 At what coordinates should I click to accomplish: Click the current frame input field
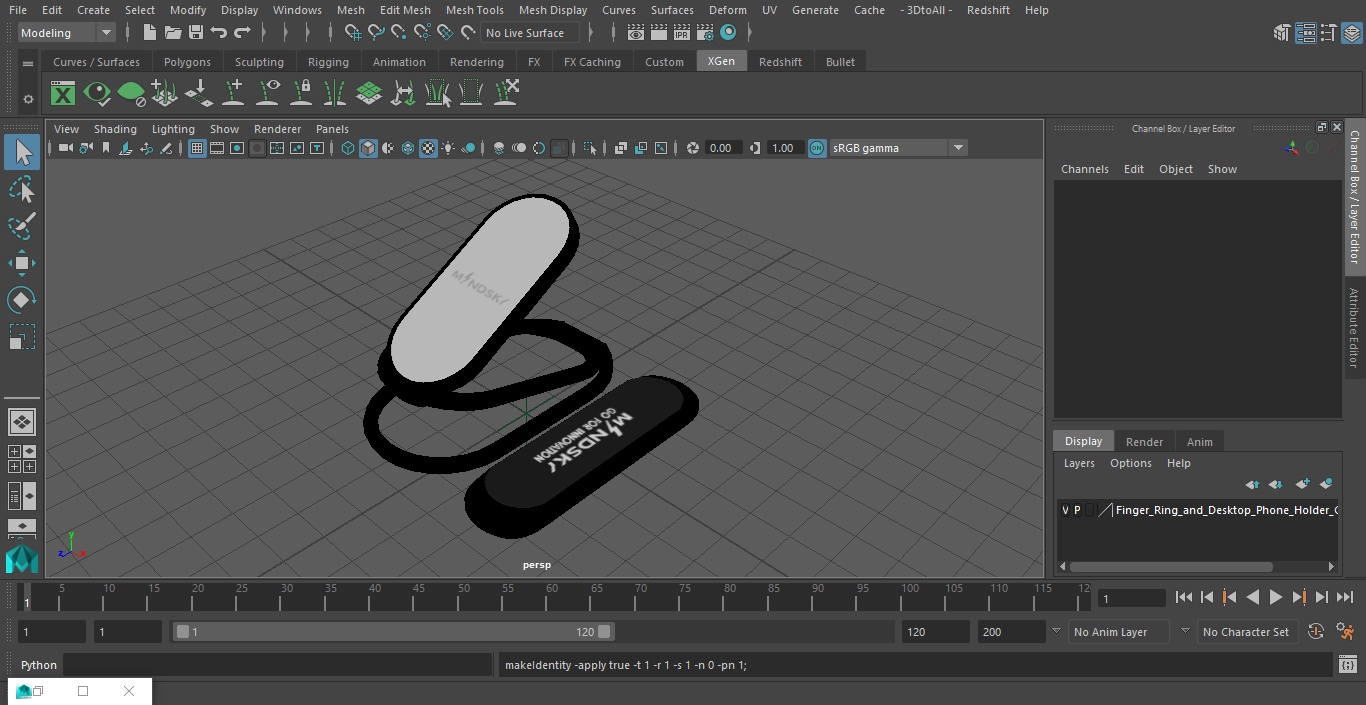click(1132, 598)
